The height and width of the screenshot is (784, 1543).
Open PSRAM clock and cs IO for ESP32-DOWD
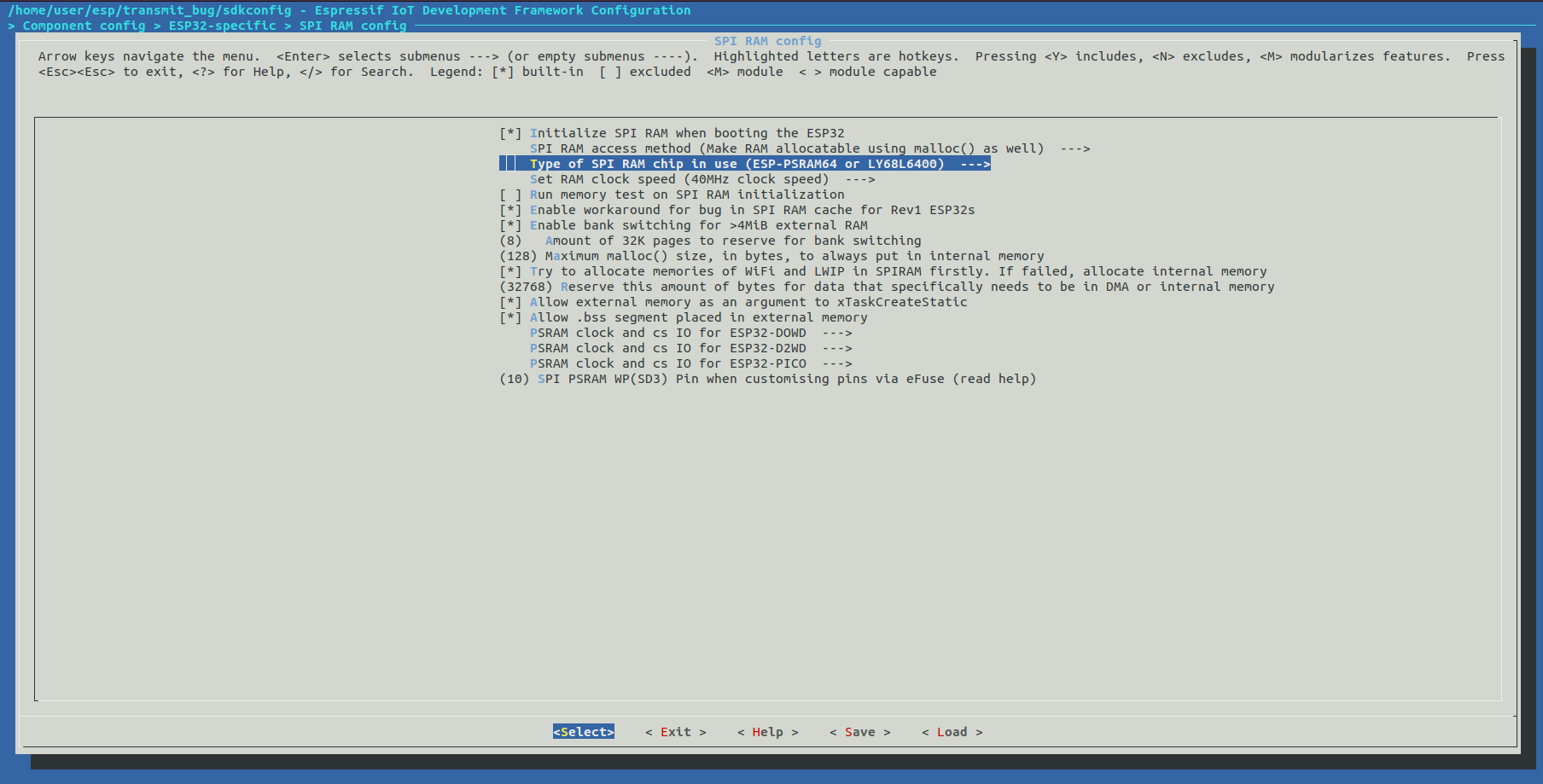click(690, 333)
